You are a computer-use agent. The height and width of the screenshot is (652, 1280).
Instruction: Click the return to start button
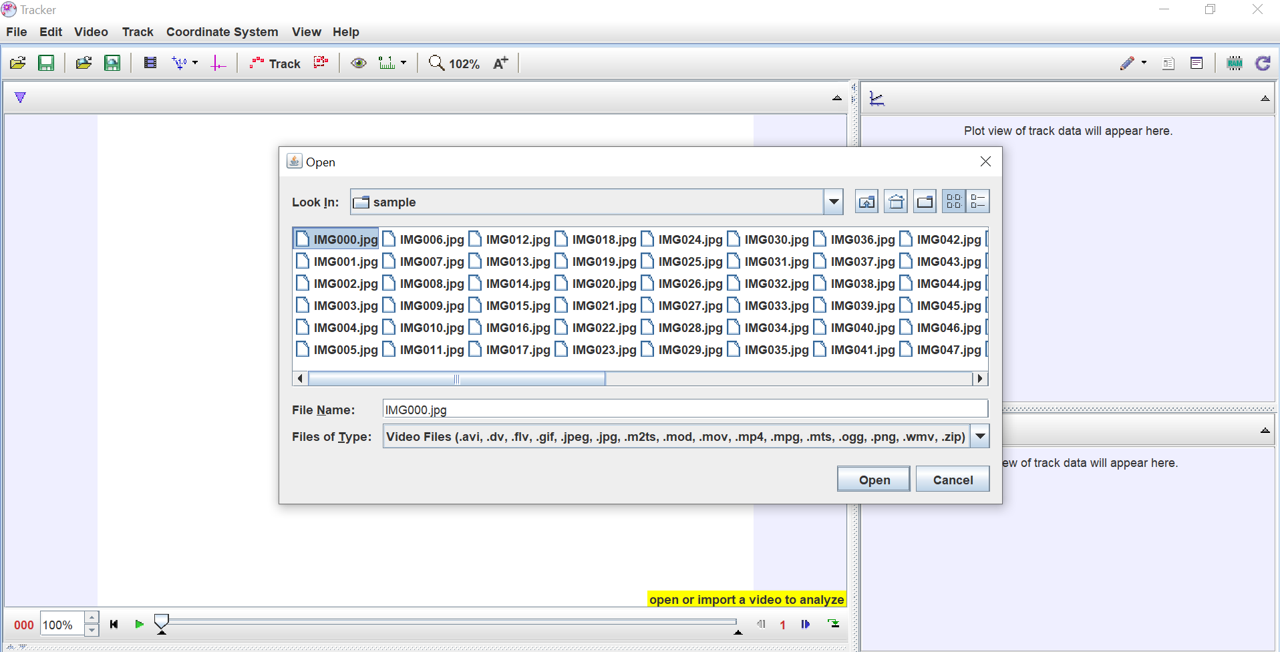114,624
